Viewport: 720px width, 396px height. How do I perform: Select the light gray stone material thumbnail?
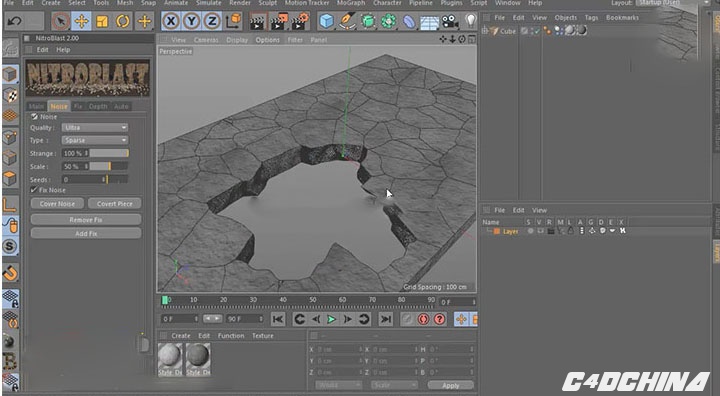[170, 359]
